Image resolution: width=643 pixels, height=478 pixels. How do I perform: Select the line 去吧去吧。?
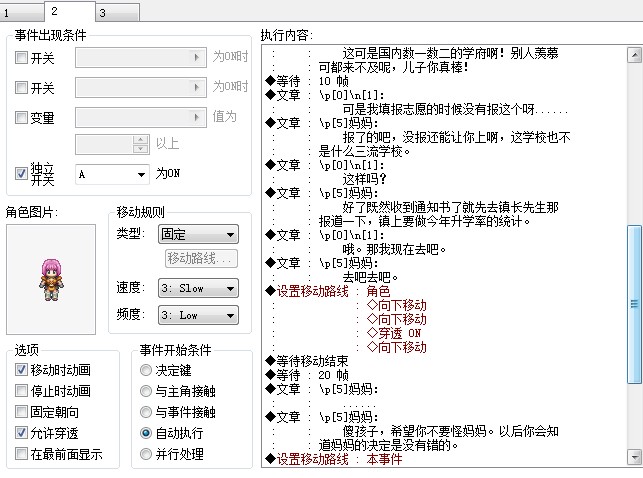tap(370, 277)
